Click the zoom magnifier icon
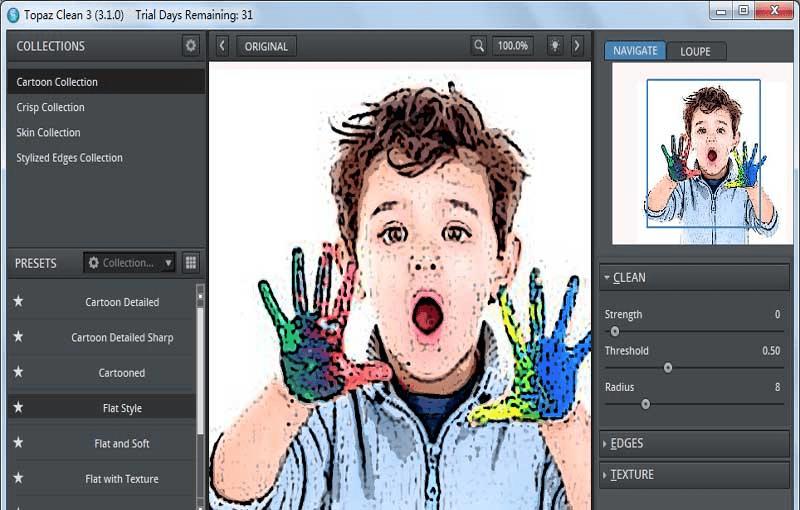800x510 pixels. coord(479,46)
